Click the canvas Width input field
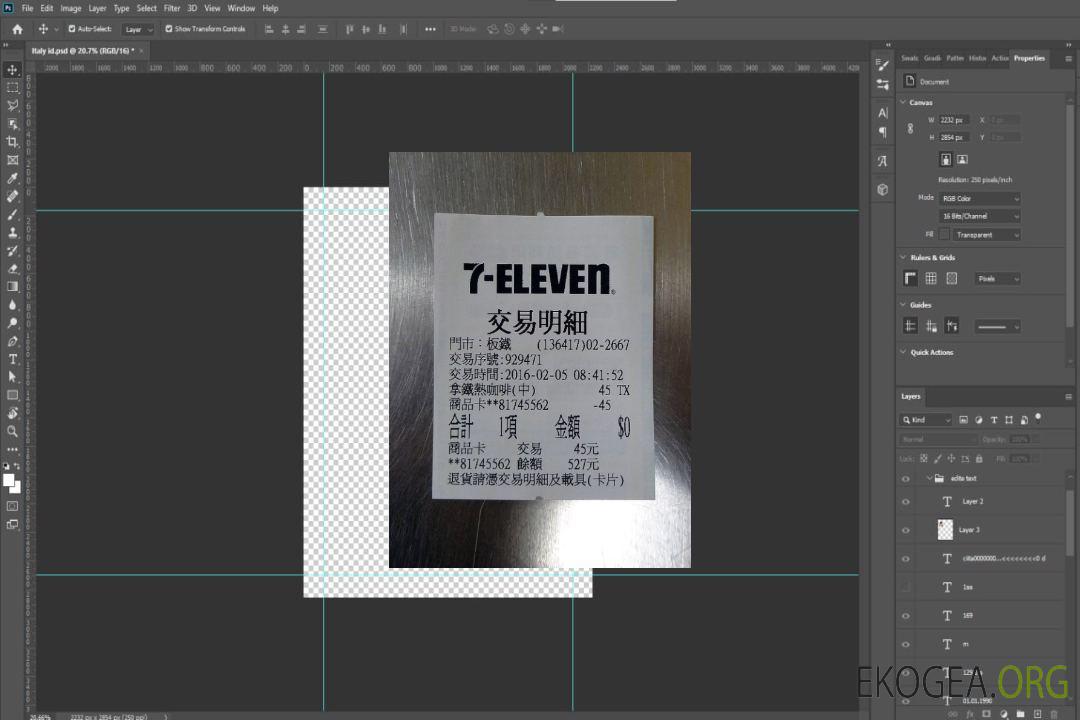The height and width of the screenshot is (720, 1080). point(954,120)
